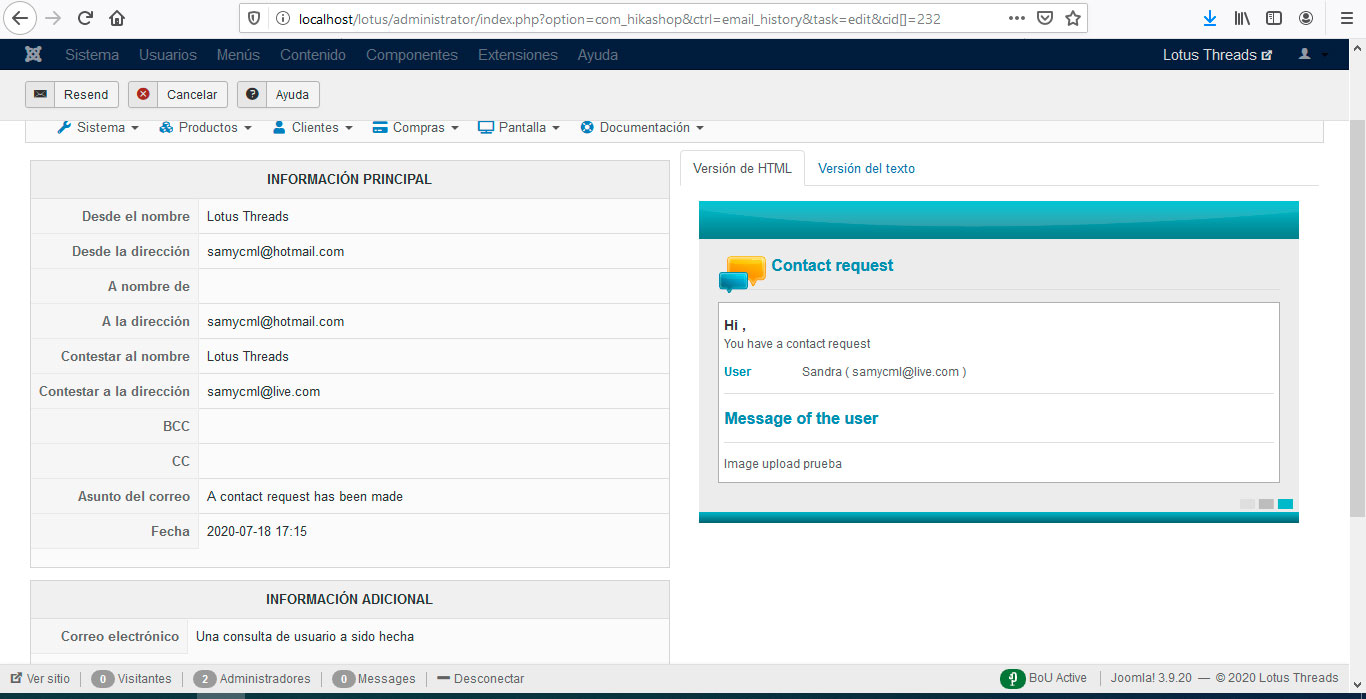Click the Contact request chat bubbles icon
1366x699 pixels.
[742, 273]
